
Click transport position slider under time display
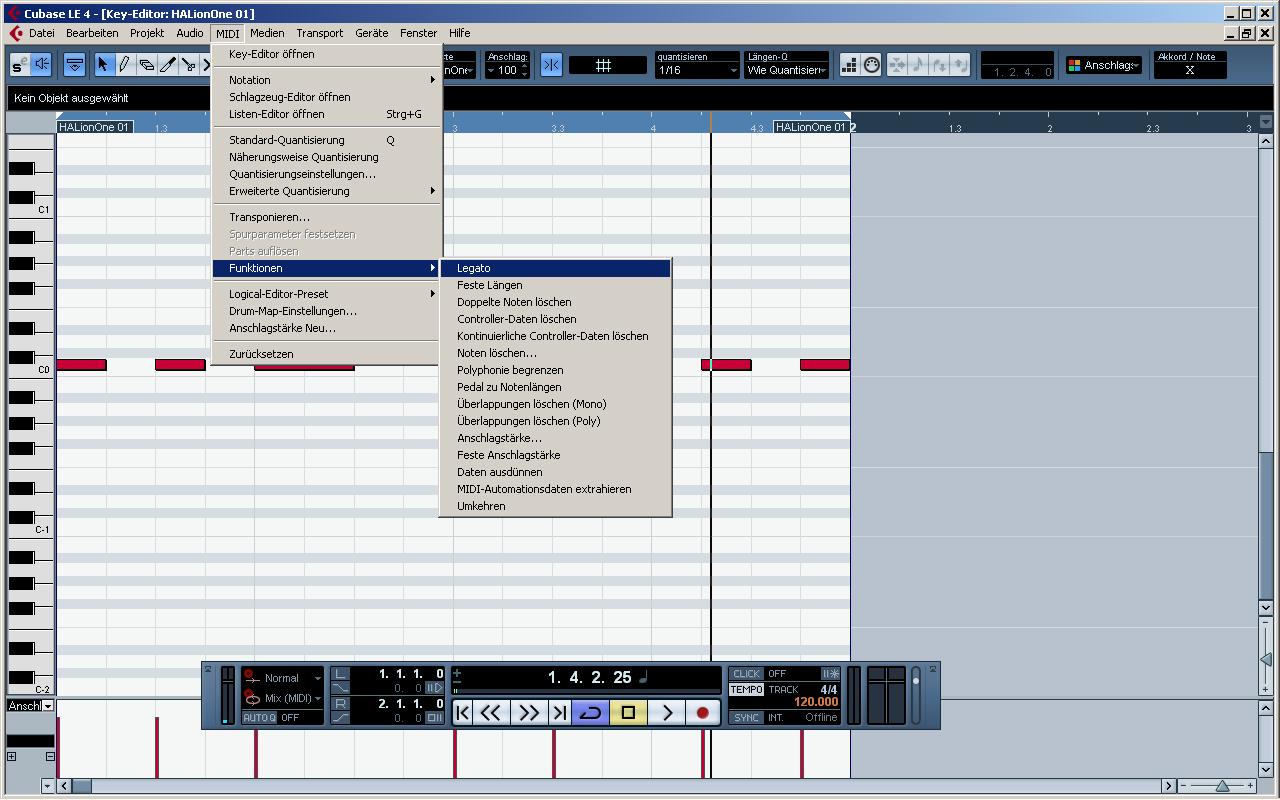coord(586,690)
